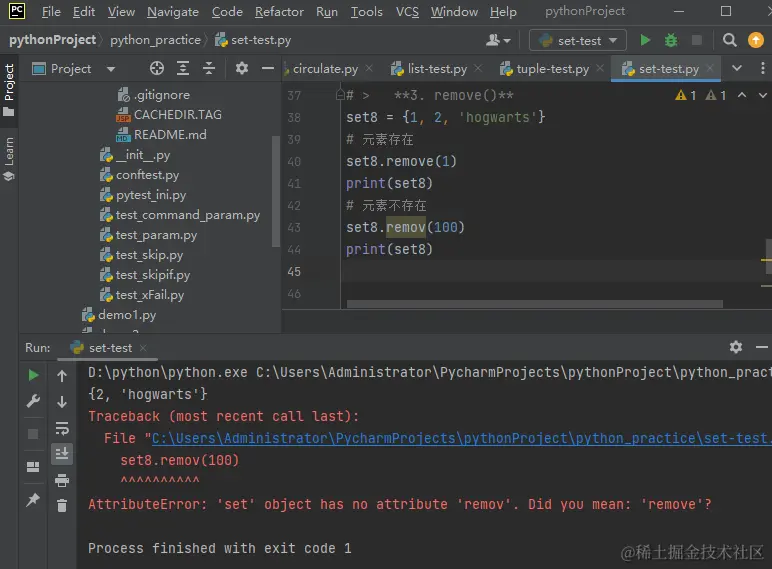Close the set-test.py tab

[x=710, y=68]
